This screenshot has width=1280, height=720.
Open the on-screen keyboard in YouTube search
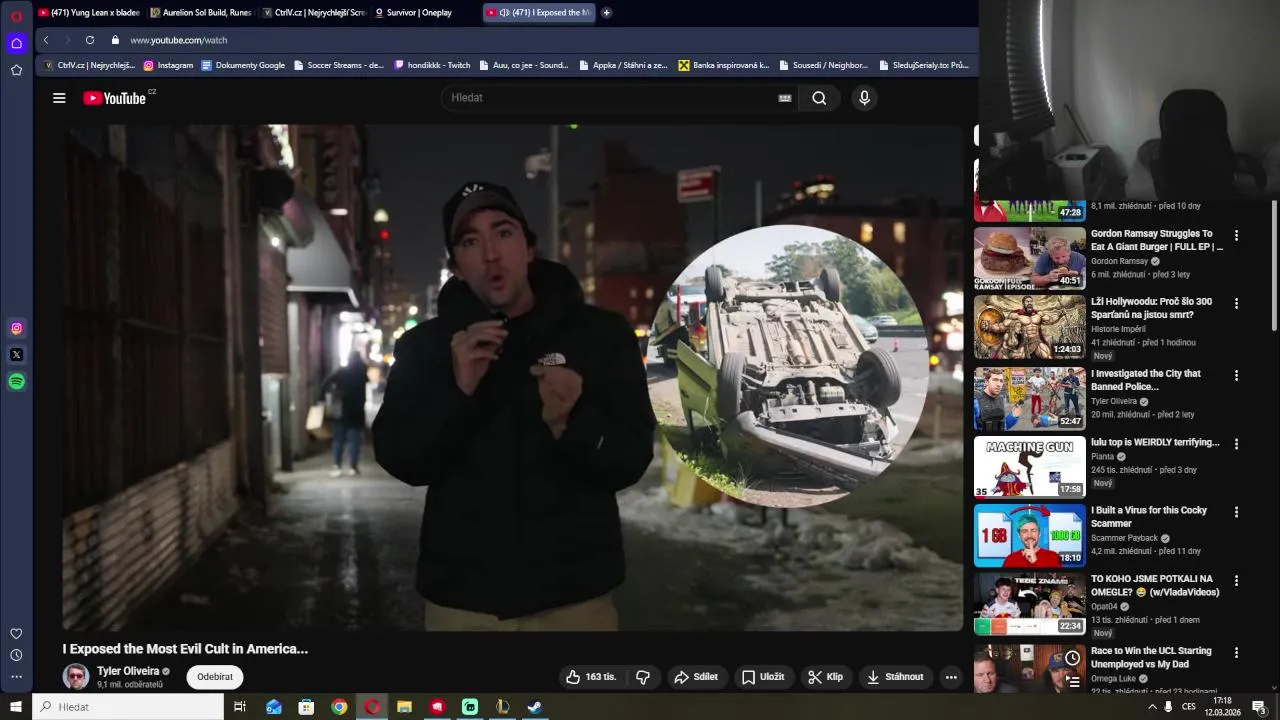click(785, 98)
